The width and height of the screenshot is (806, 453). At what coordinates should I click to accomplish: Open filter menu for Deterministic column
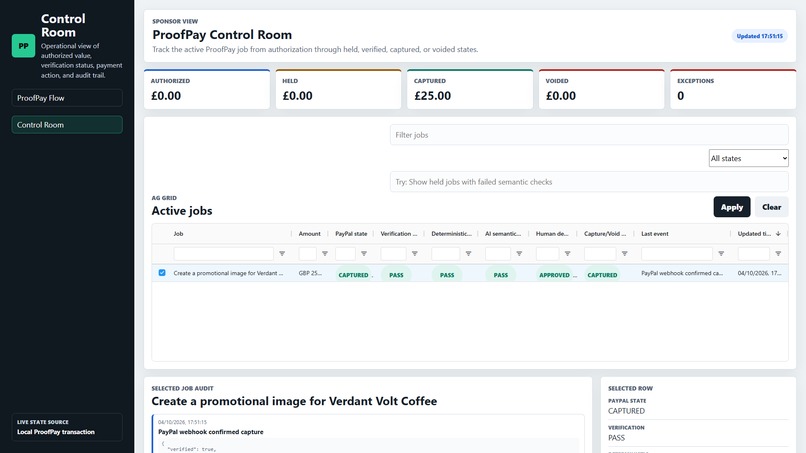pyautogui.click(x=468, y=253)
